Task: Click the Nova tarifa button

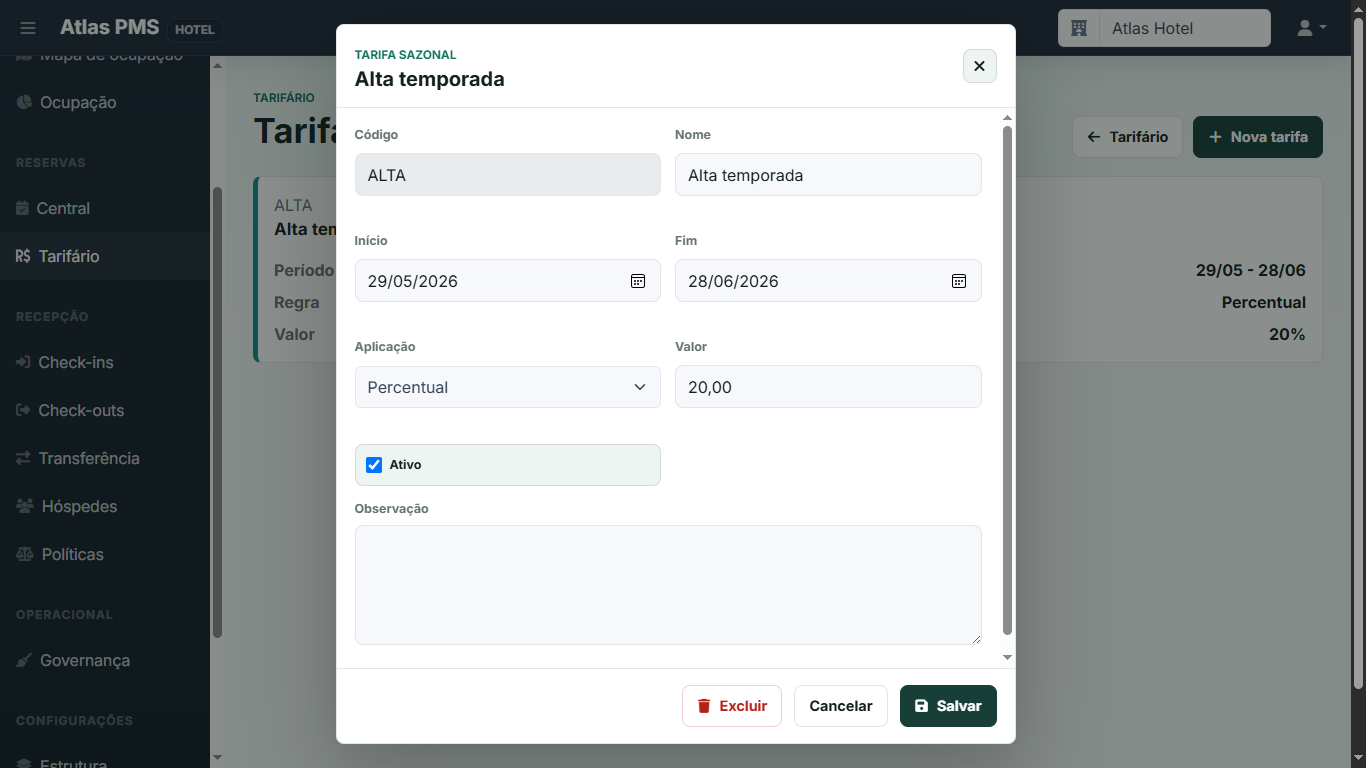Action: [1258, 137]
